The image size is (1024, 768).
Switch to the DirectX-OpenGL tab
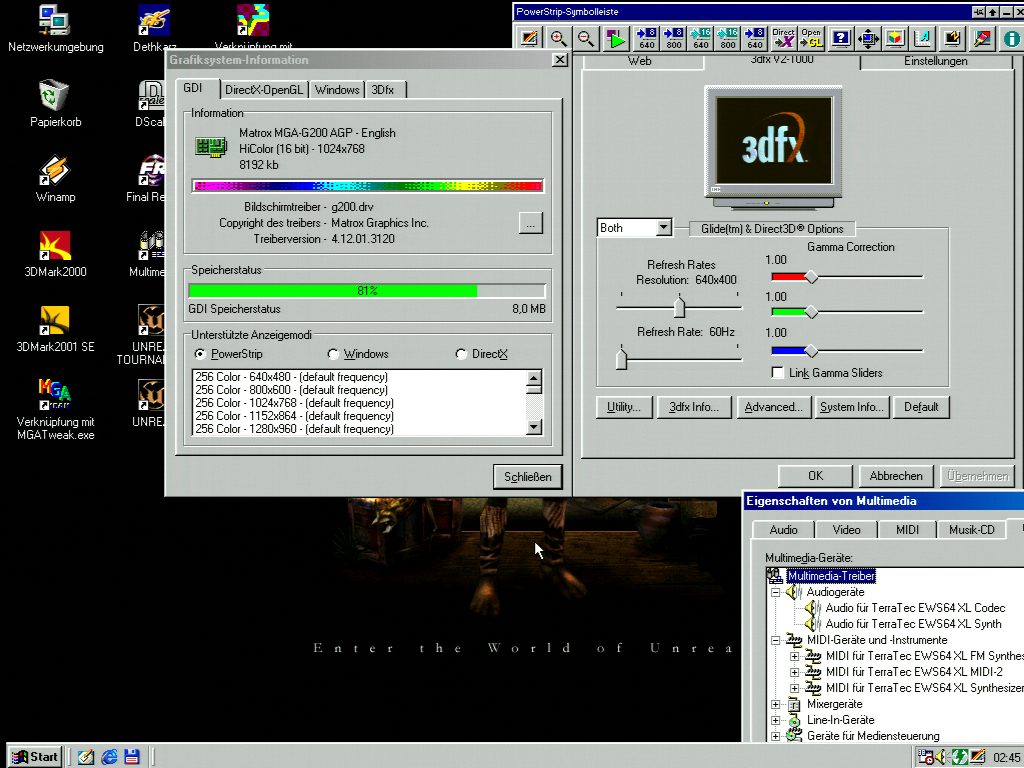click(264, 89)
